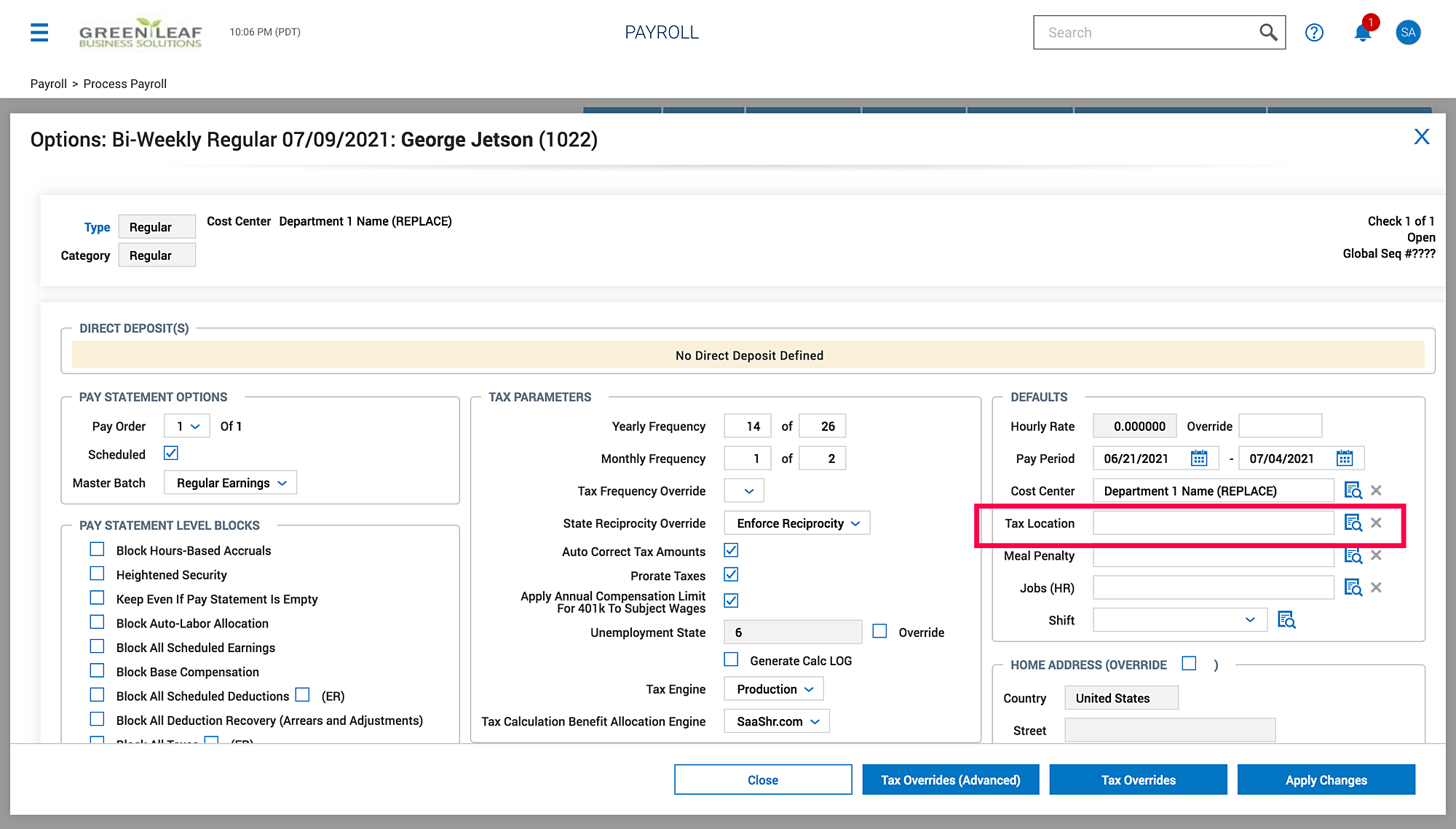
Task: Click into the Tax Location field
Action: (x=1213, y=523)
